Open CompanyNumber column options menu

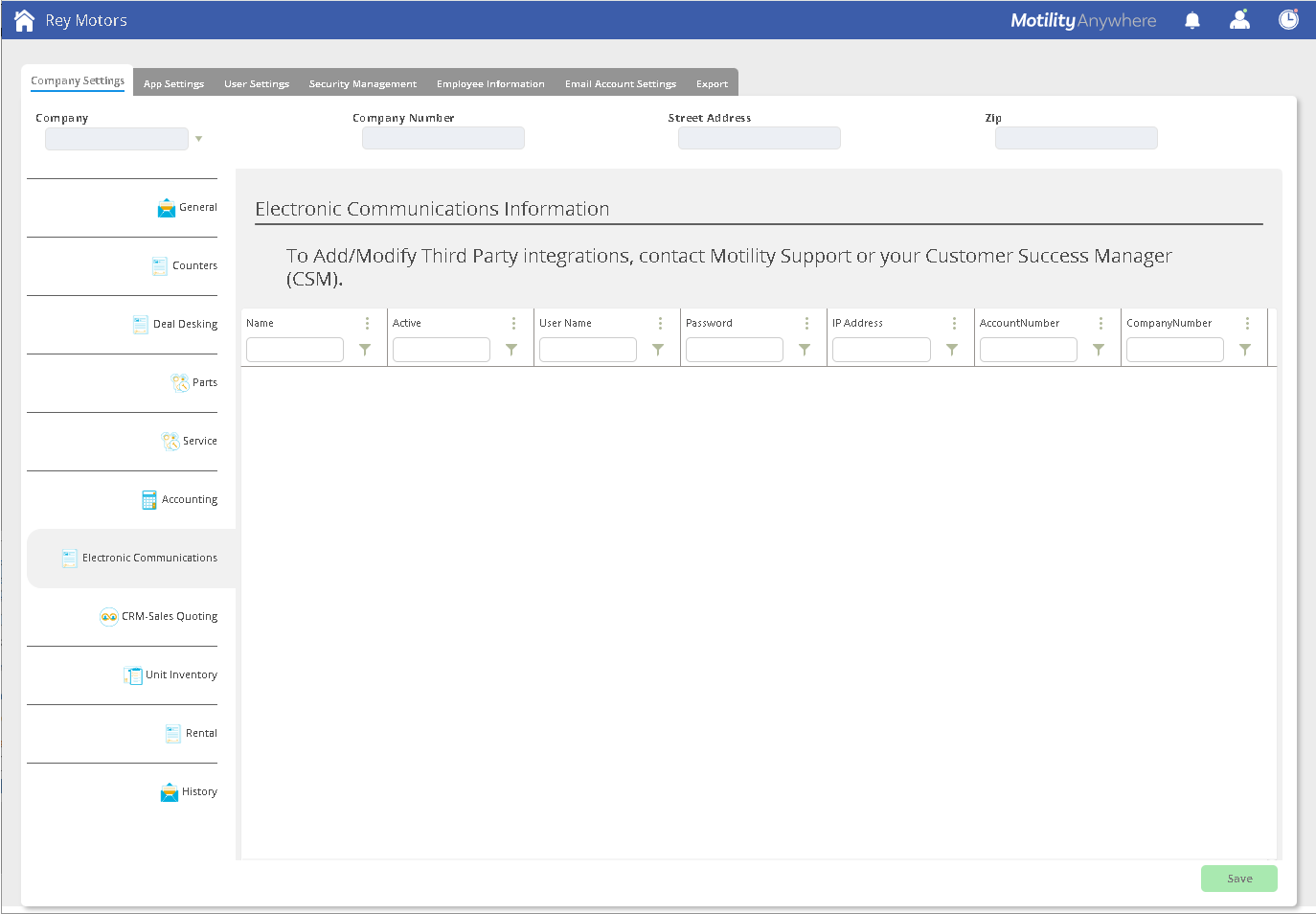coord(1247,324)
